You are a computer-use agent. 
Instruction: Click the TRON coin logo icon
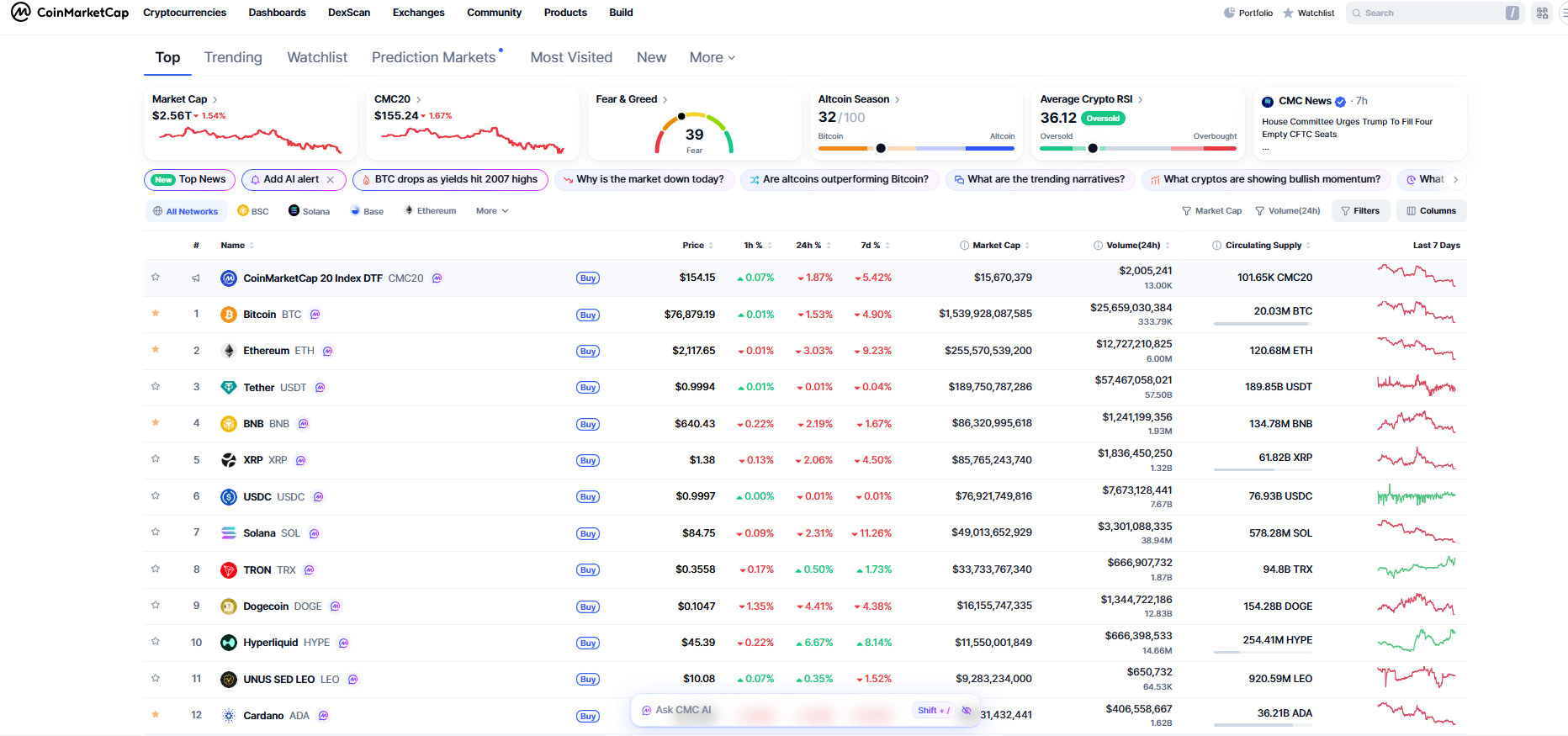[x=229, y=570]
